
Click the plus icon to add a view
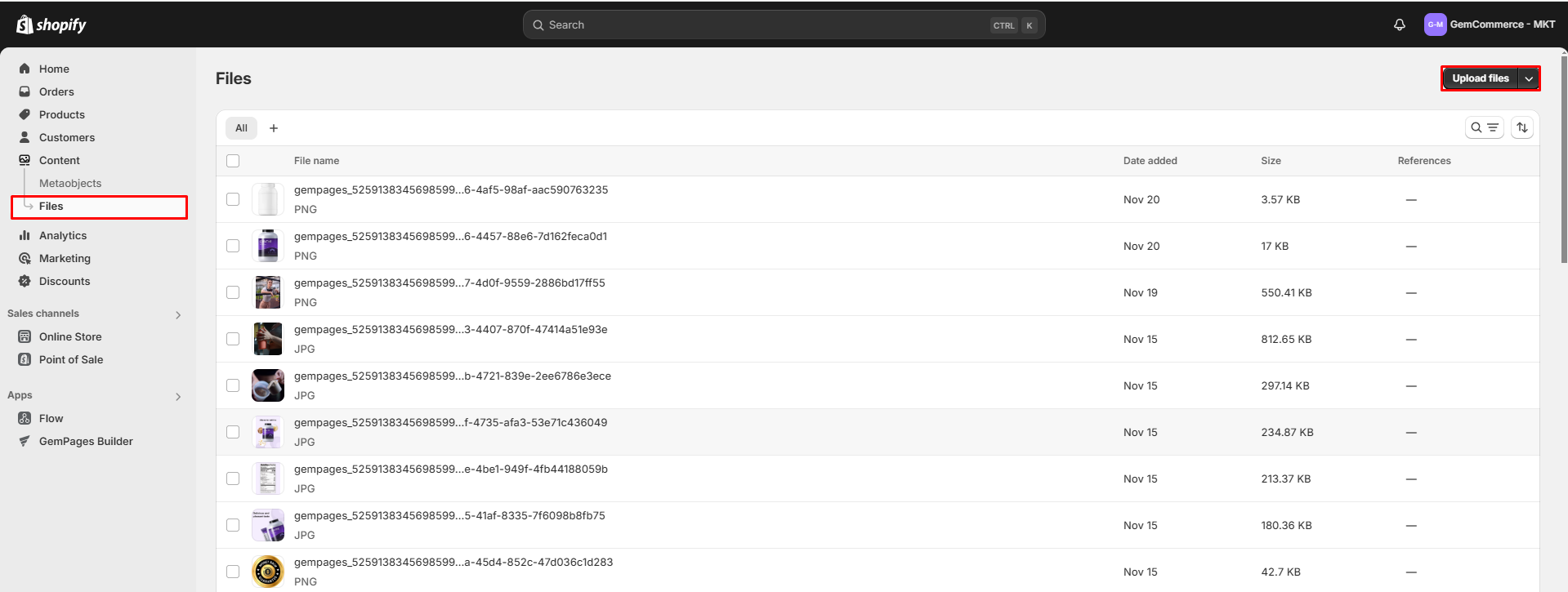(274, 128)
